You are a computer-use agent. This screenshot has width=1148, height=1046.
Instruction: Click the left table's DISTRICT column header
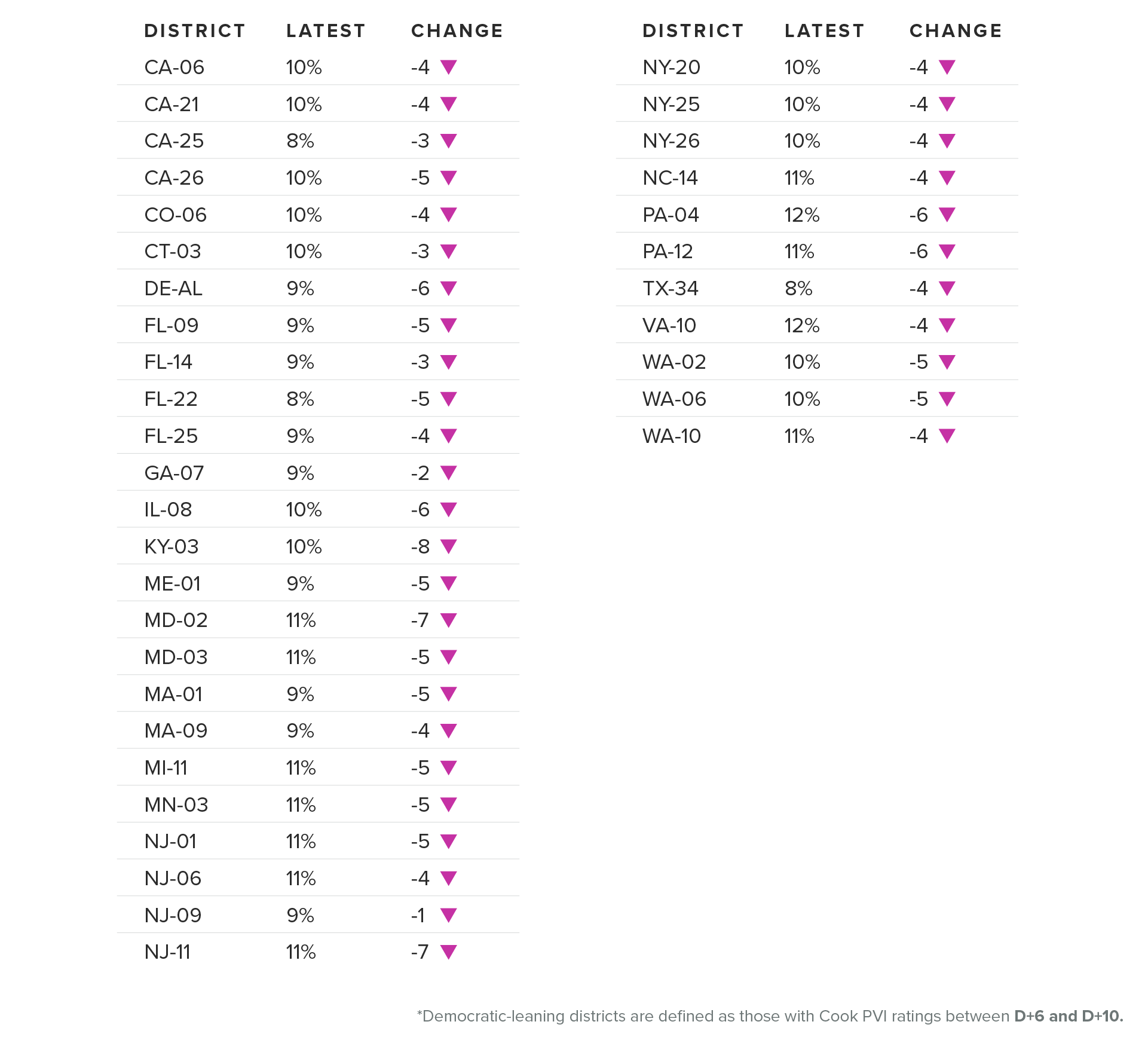coord(195,31)
